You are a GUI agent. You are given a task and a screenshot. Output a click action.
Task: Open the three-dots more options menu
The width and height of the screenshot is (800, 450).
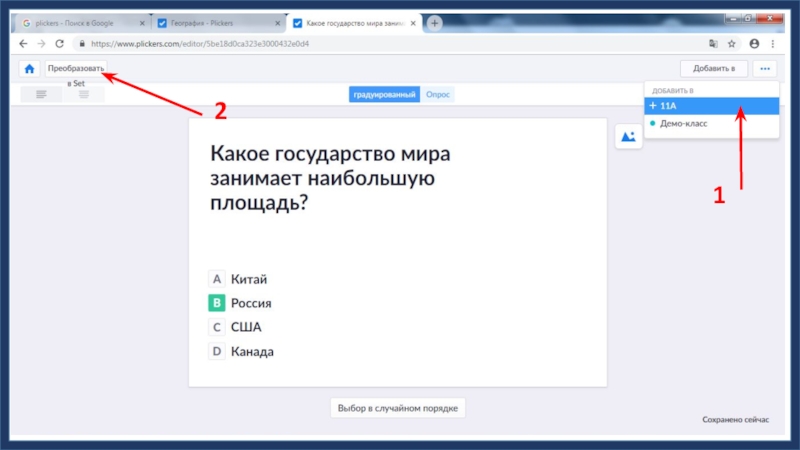pyautogui.click(x=765, y=68)
